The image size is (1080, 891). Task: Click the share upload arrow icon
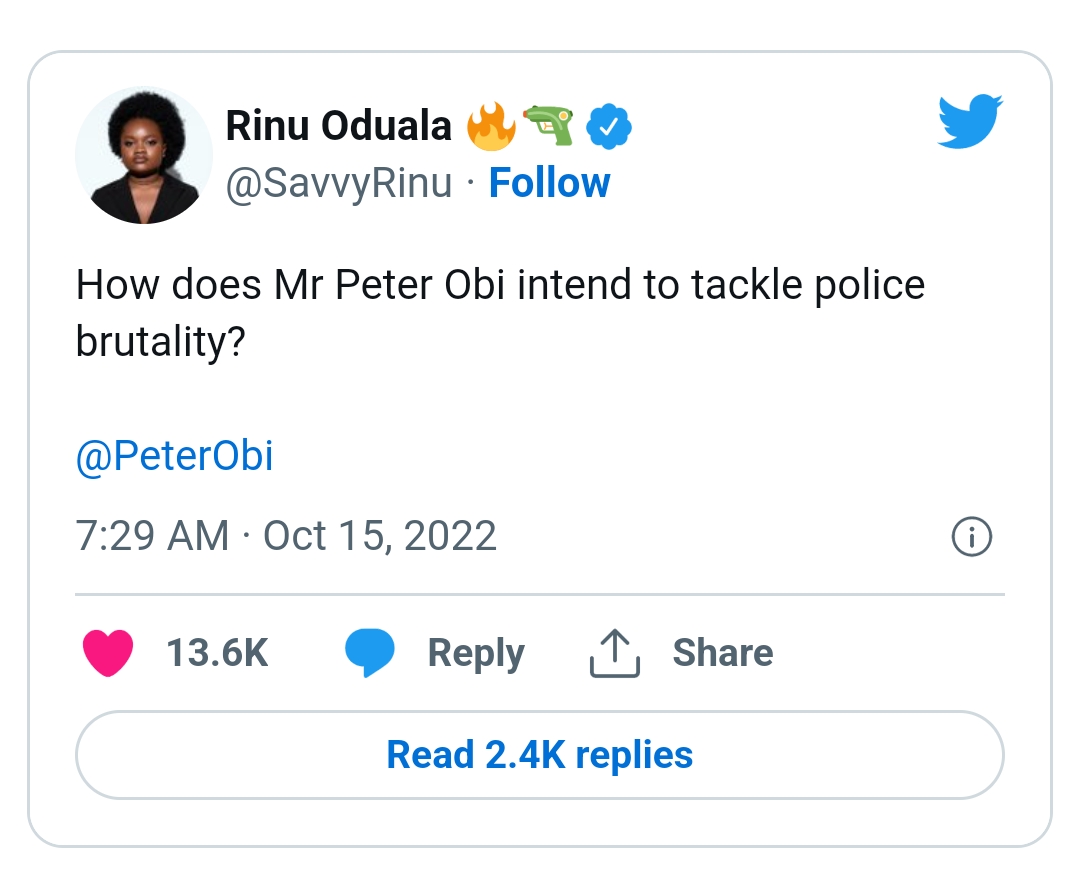614,653
